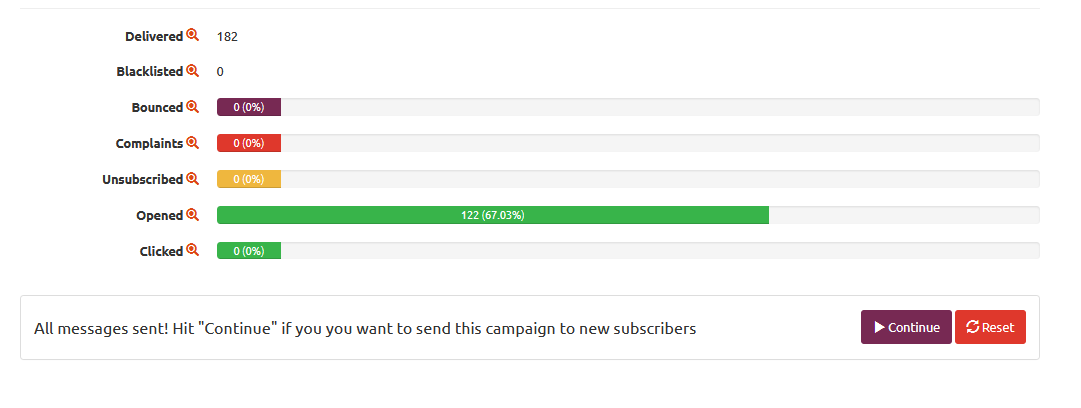Click the Opened label text

[x=159, y=216]
